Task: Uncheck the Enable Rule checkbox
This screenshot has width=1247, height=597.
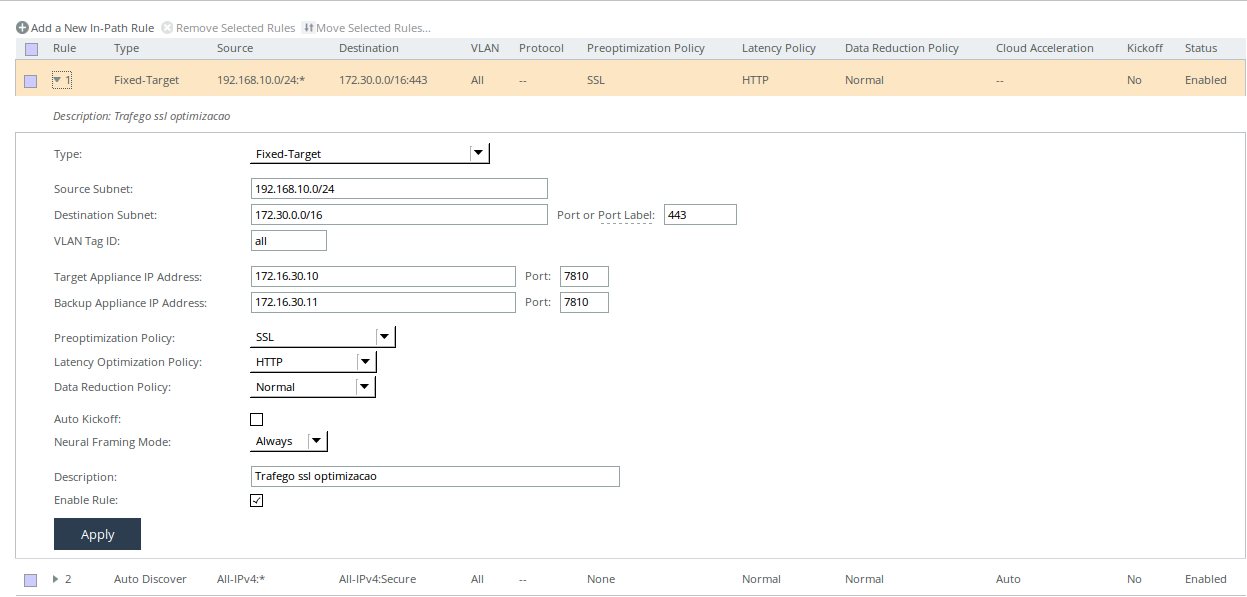Action: pyautogui.click(x=256, y=500)
